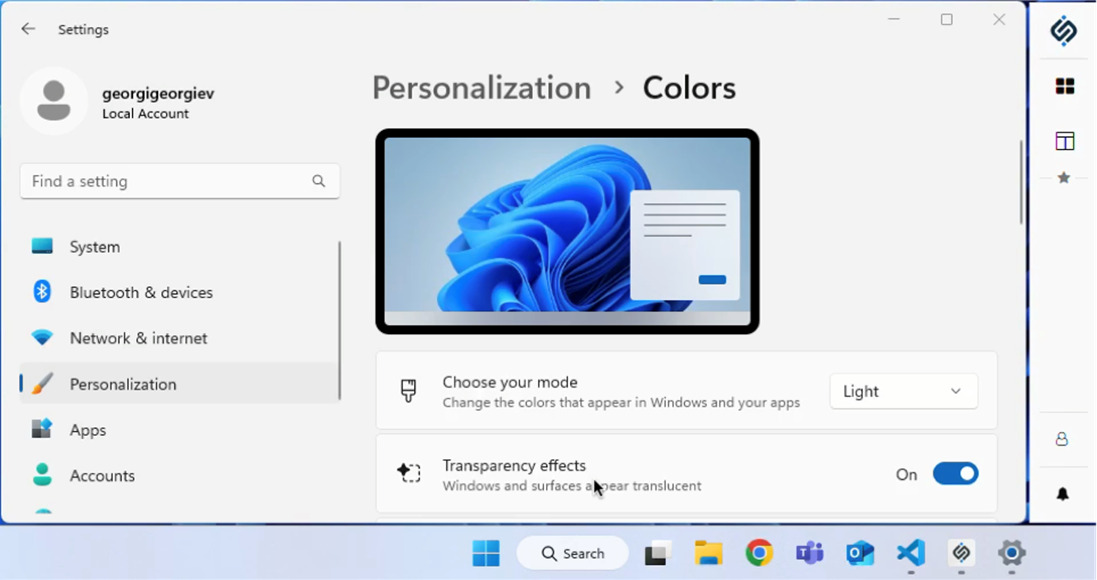Open Network & internet settings
The height and width of the screenshot is (580, 1097).
179,338
